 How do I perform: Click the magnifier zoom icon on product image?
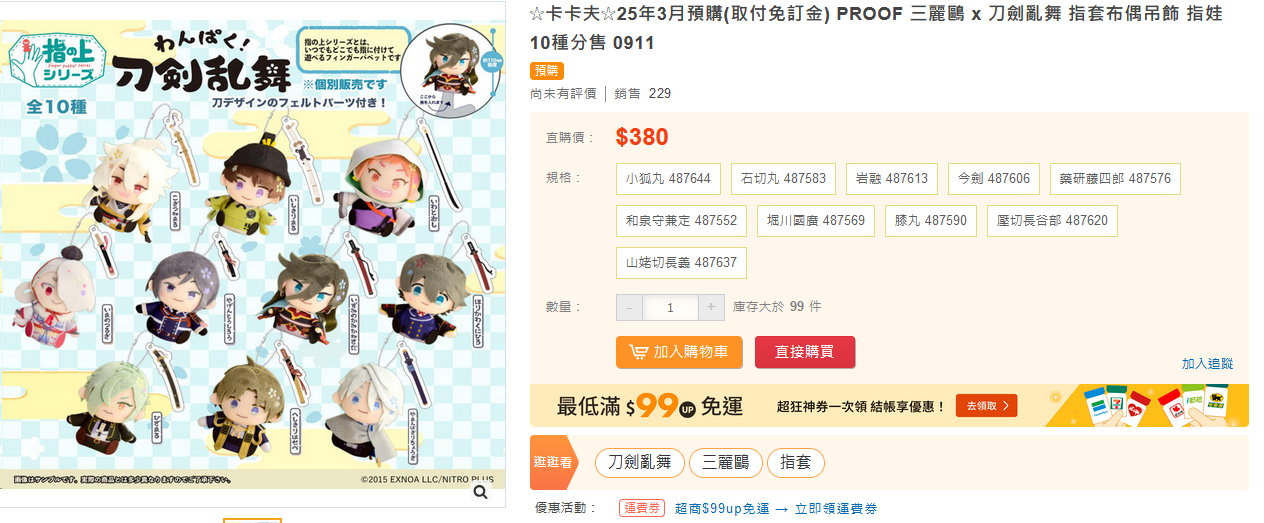[x=481, y=491]
